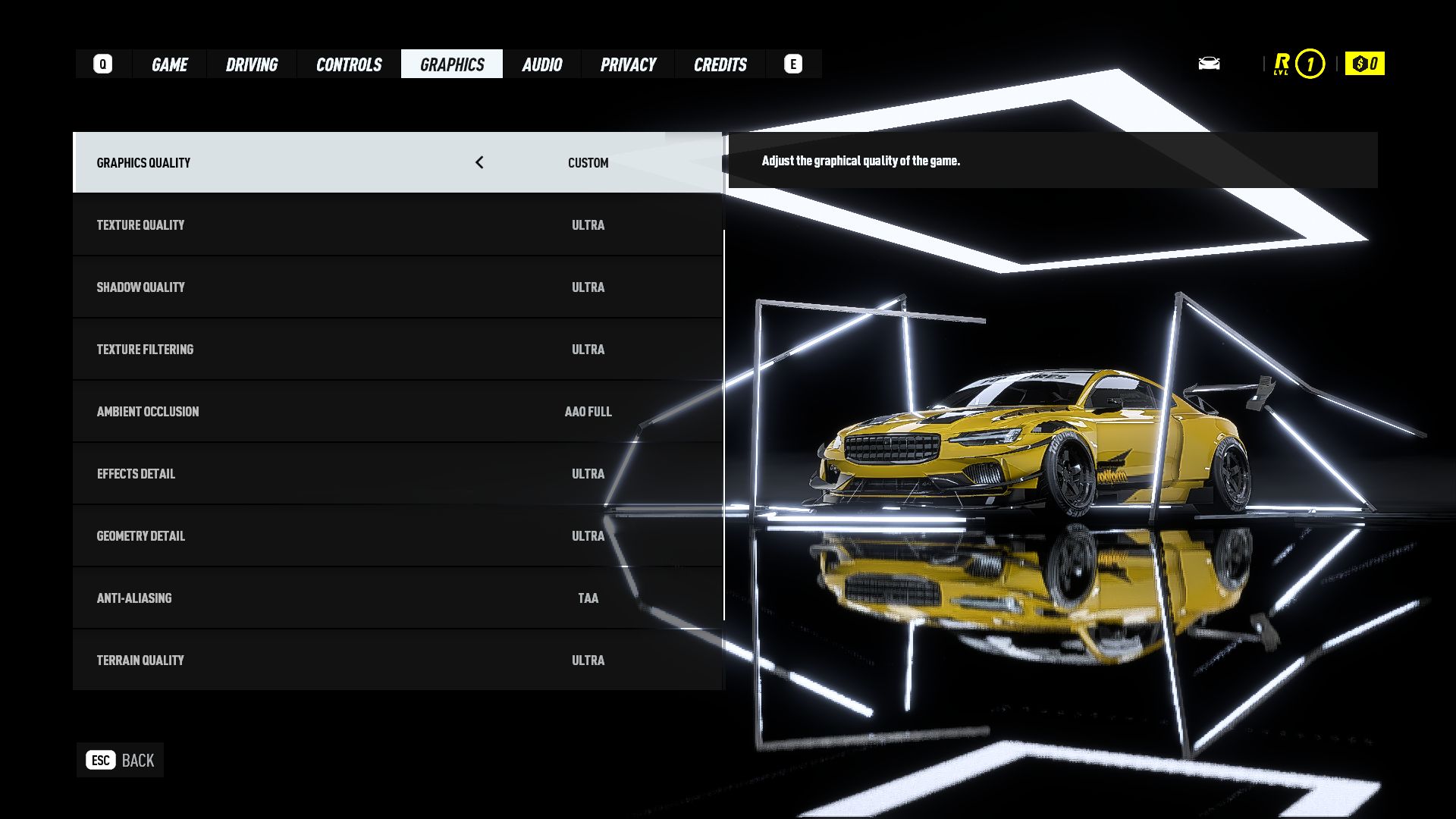
Task: Select CONTROLS settings tab
Action: tap(349, 64)
